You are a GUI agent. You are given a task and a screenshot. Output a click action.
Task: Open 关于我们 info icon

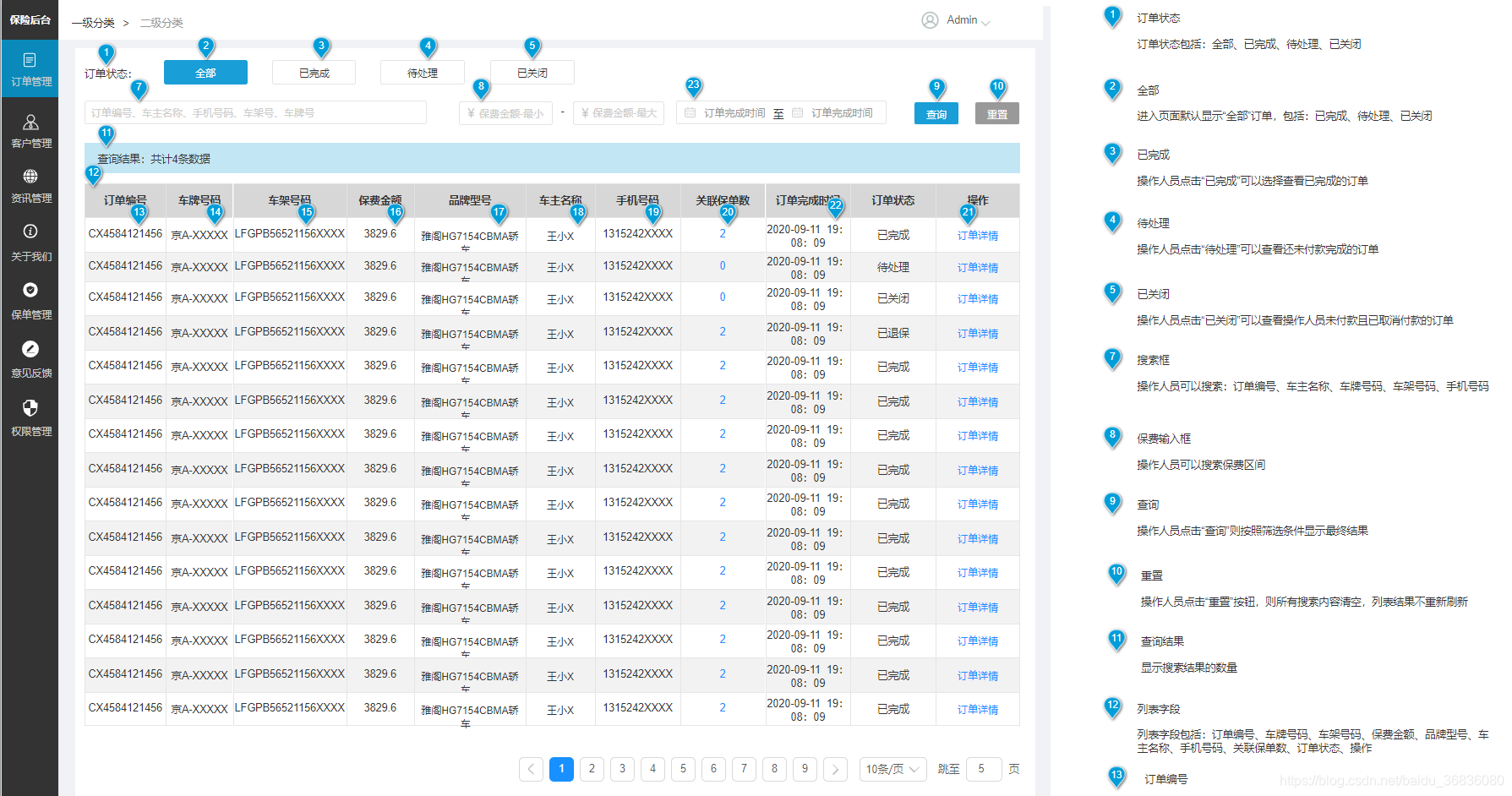coord(30,232)
